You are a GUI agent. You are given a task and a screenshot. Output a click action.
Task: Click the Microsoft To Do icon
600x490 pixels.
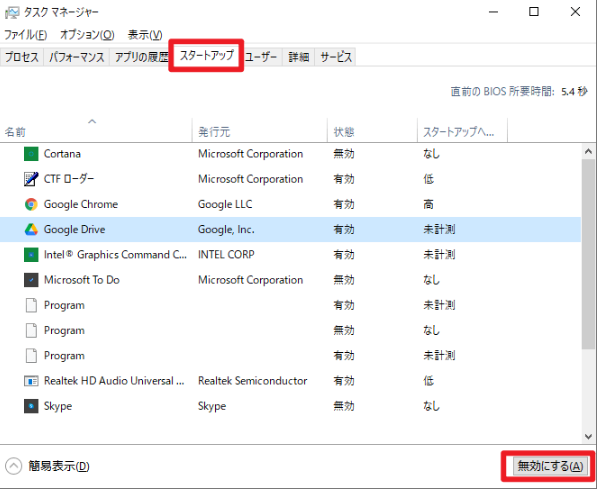31,280
